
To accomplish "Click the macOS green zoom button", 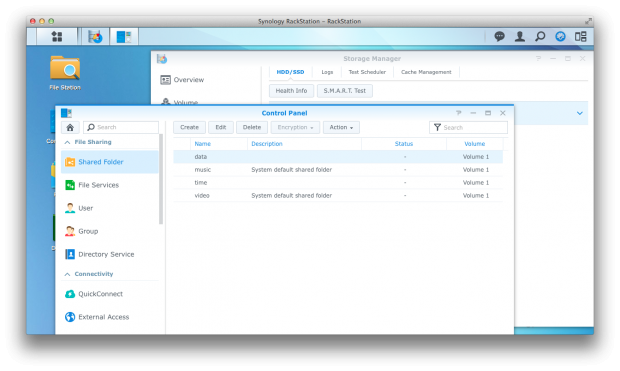I will pyautogui.click(x=51, y=21).
